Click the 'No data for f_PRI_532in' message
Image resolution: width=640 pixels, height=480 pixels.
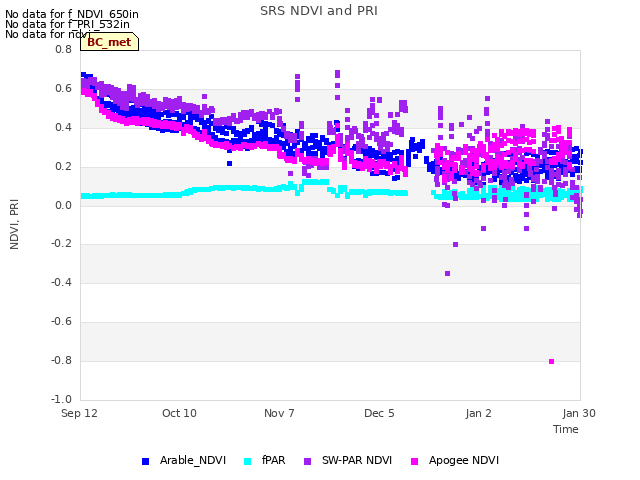coord(67,24)
